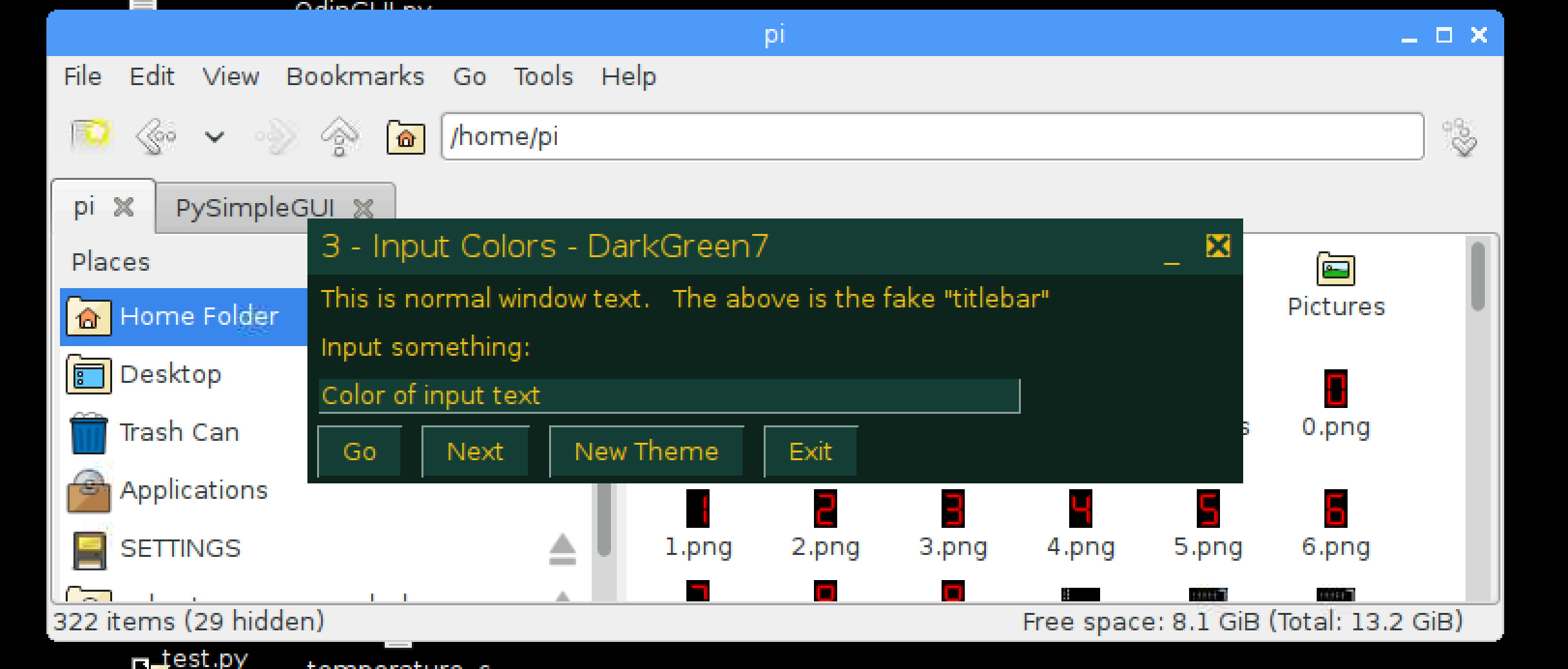Click the New Theme button
Screen dimensions: 1568x669
(x=646, y=452)
